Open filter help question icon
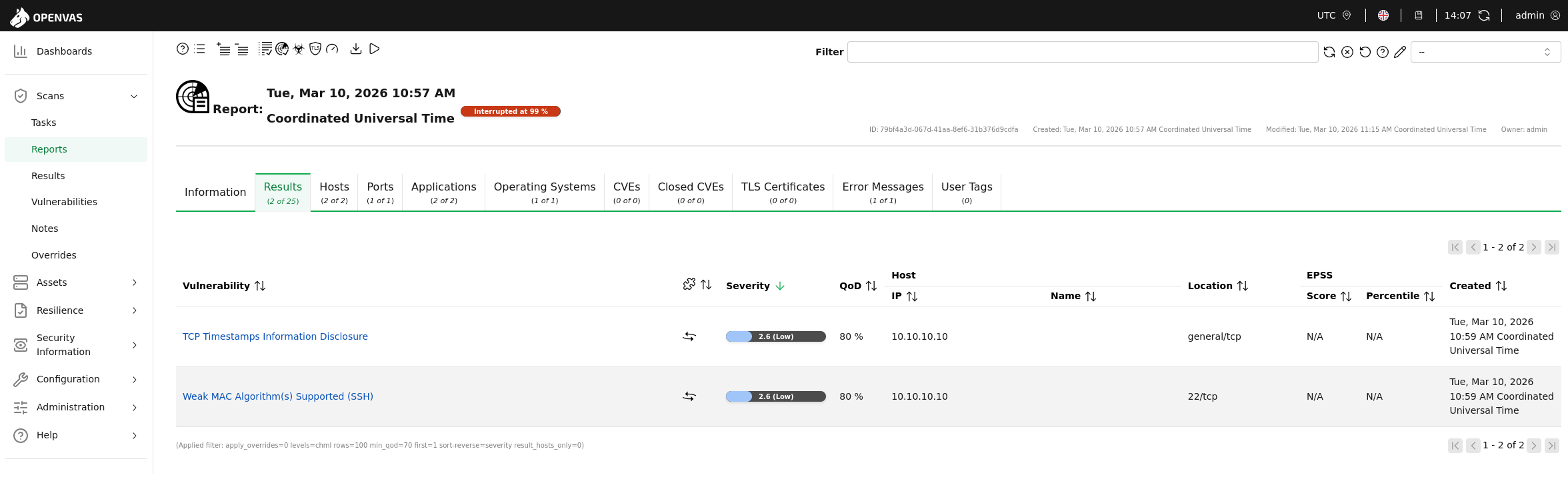Screen dimensions: 1568x485 (1383, 52)
